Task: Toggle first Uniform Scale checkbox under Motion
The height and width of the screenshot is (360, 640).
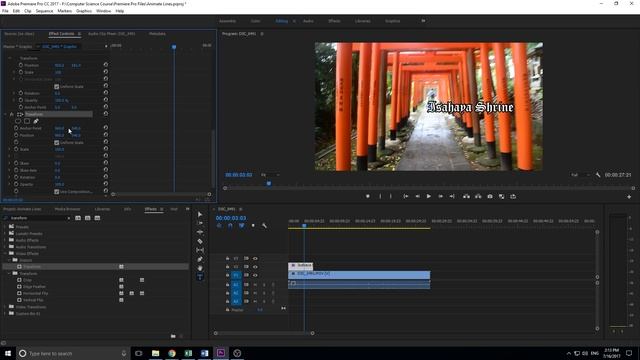Action: point(56,87)
